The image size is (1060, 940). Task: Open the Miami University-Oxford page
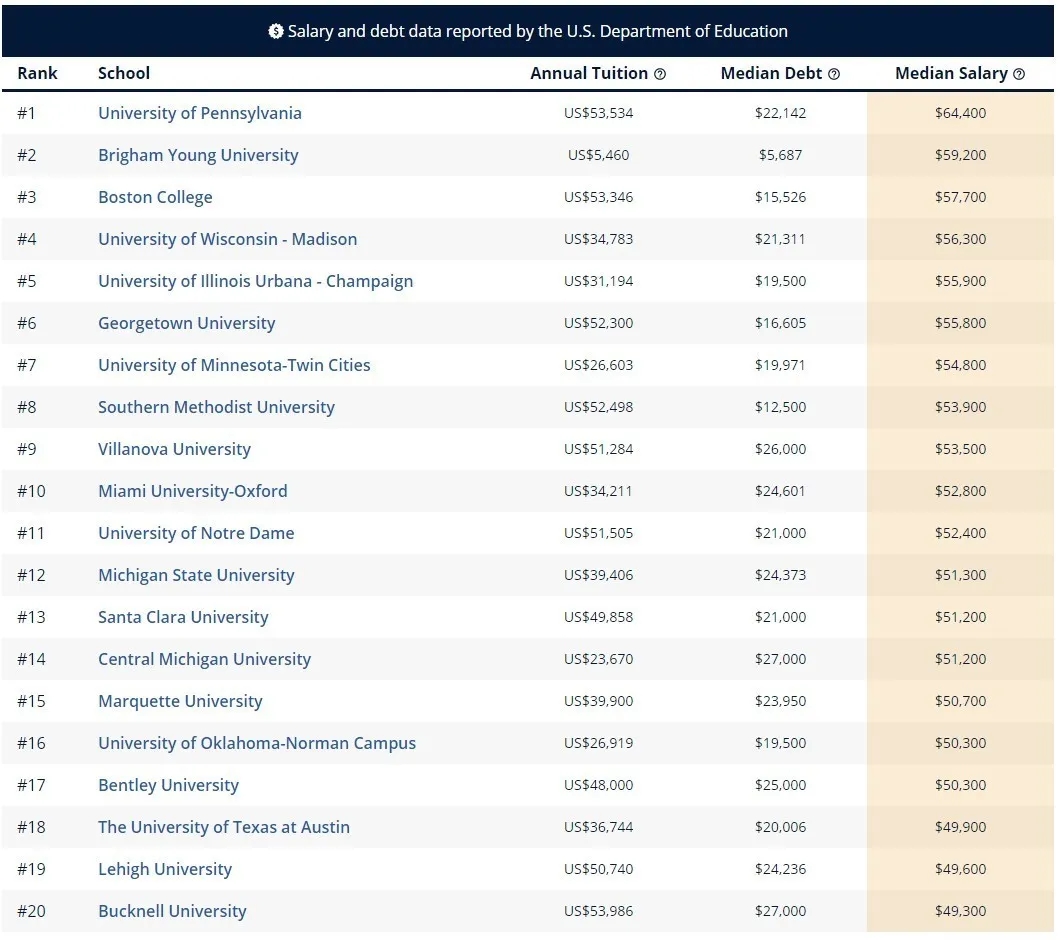[192, 491]
